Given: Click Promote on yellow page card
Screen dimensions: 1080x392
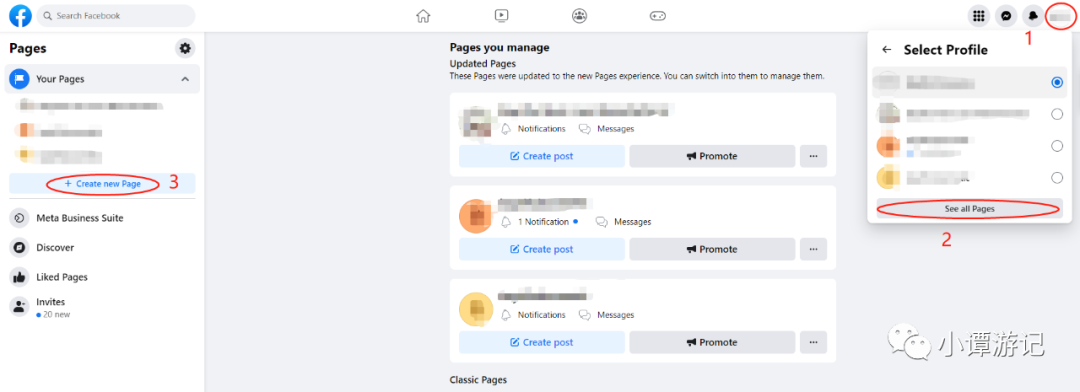Looking at the screenshot, I should 712,342.
